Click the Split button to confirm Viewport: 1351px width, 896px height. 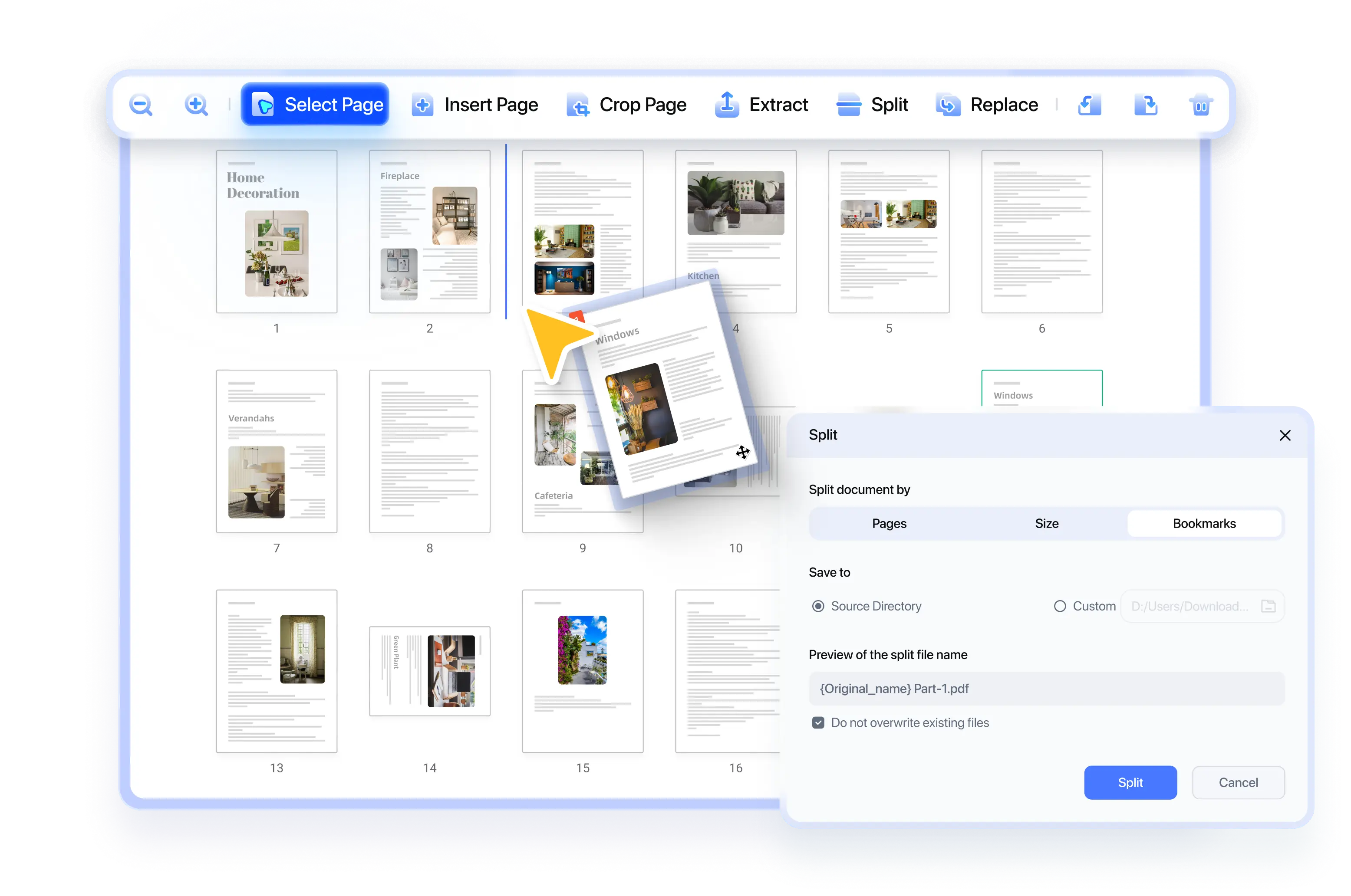1130,782
